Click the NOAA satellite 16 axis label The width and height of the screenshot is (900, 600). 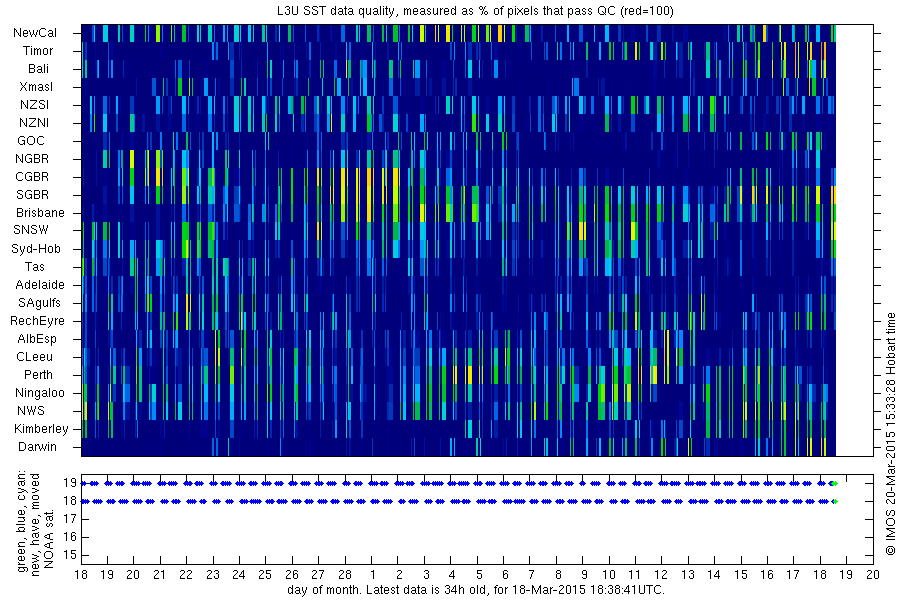click(70, 537)
